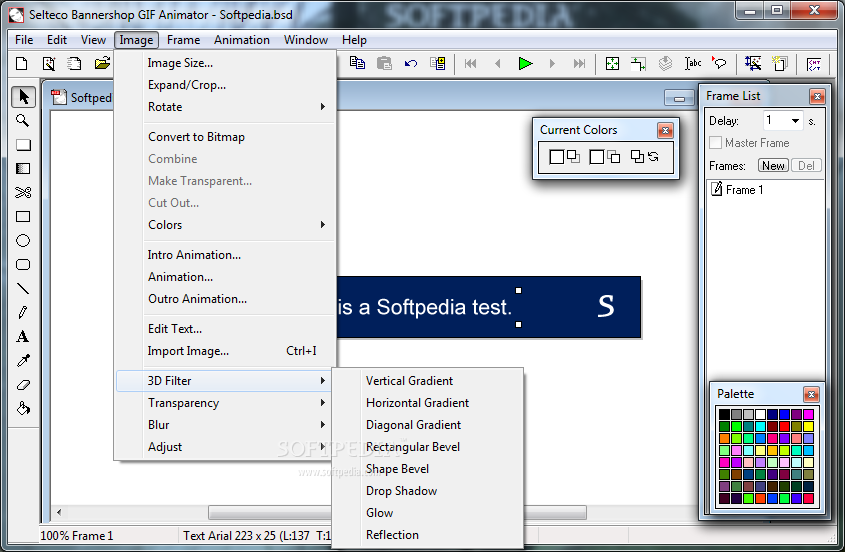Jump to last frame button
Image resolution: width=845 pixels, height=552 pixels.
tap(579, 64)
